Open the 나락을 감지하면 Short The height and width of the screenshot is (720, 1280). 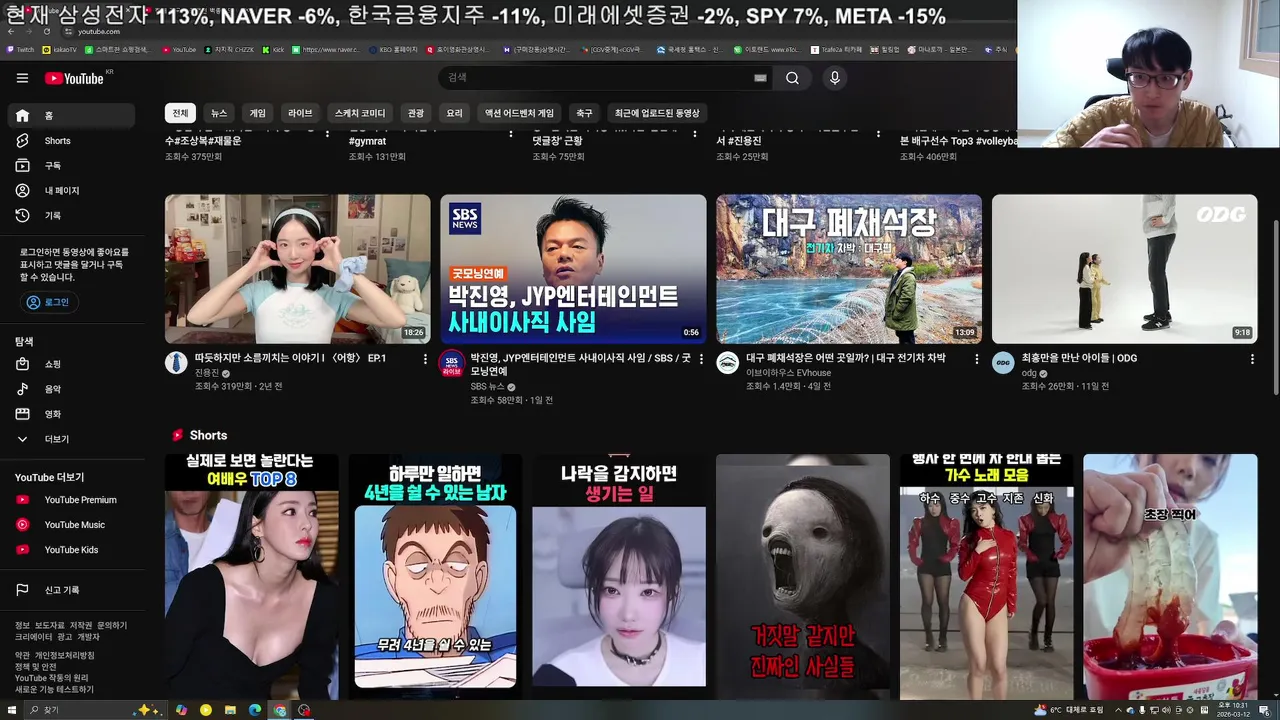pyautogui.click(x=619, y=577)
